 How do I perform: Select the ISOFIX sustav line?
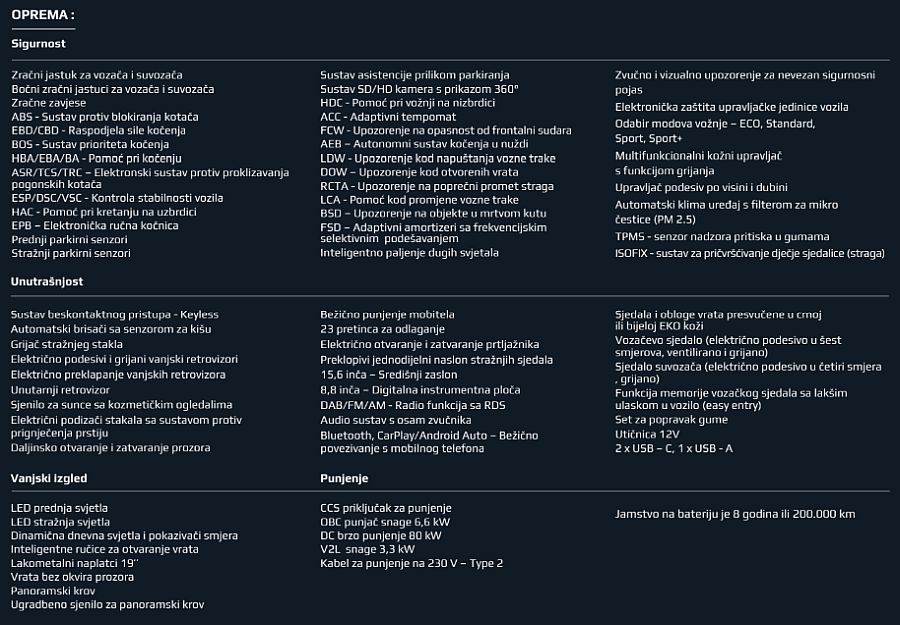(750, 253)
